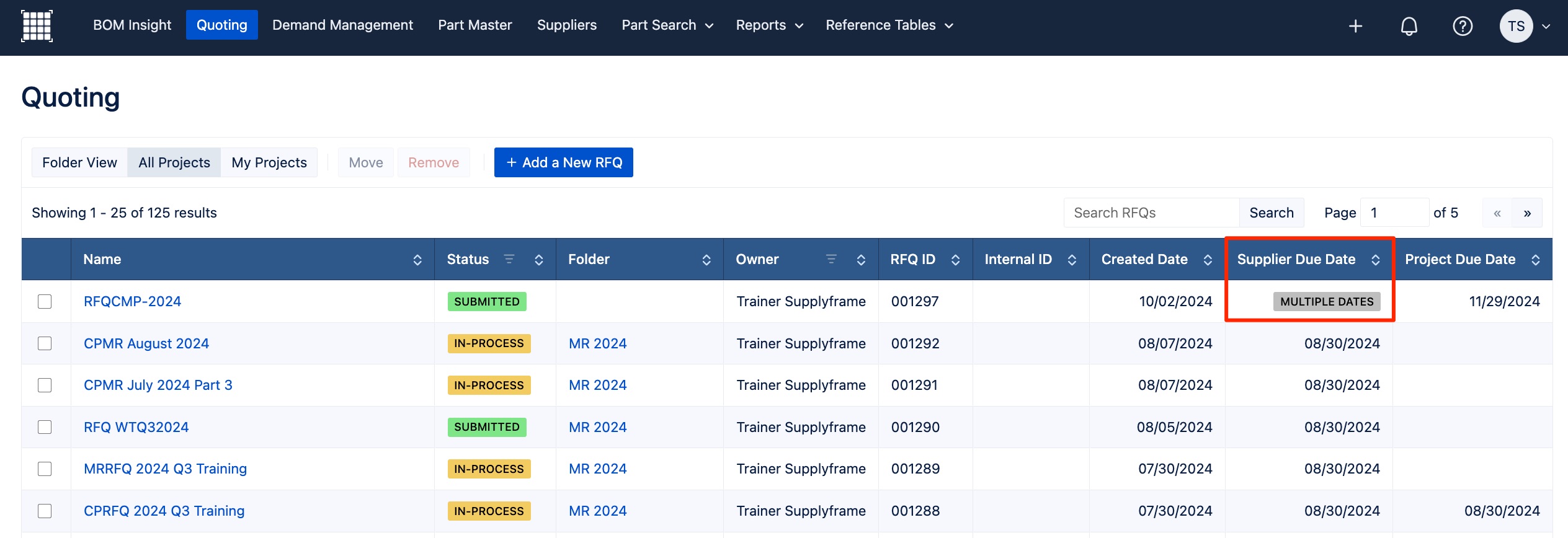This screenshot has width=1568, height=538.
Task: Select checkbox for RFQCMP-2024 row
Action: tap(45, 301)
